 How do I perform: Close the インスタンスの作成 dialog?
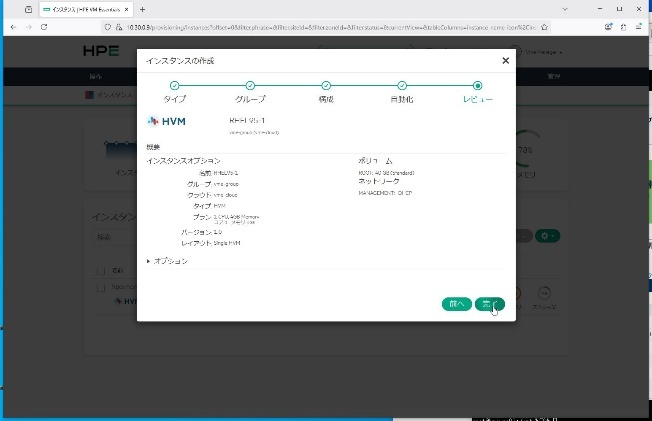[x=505, y=61]
